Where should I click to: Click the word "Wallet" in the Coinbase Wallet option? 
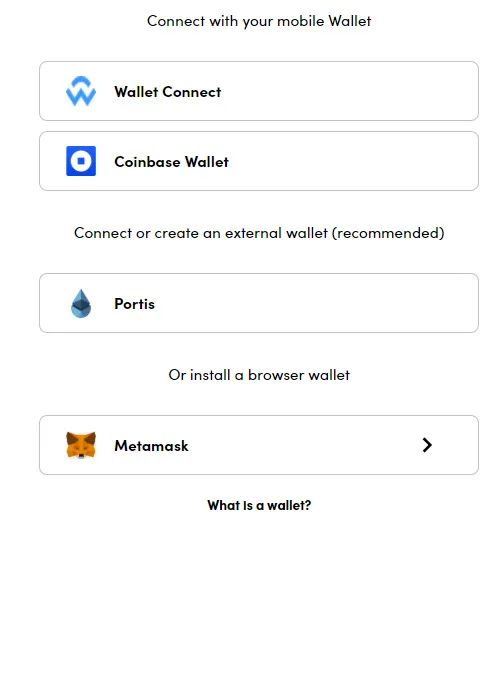(x=207, y=162)
